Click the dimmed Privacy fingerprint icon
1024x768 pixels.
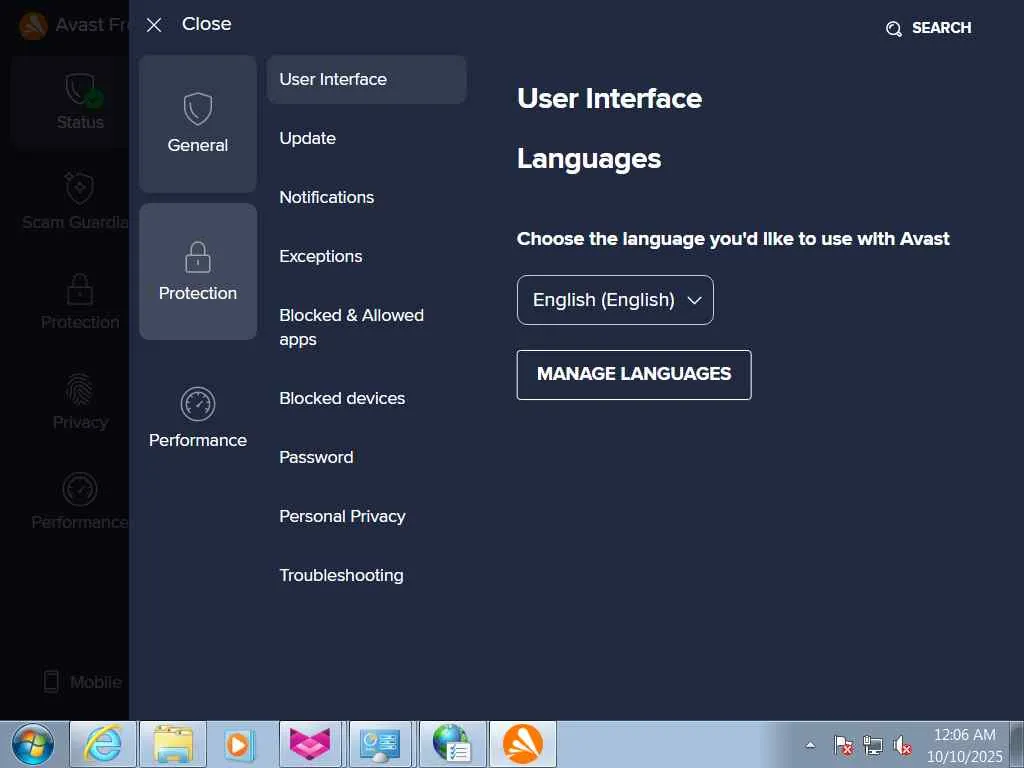[x=79, y=389]
